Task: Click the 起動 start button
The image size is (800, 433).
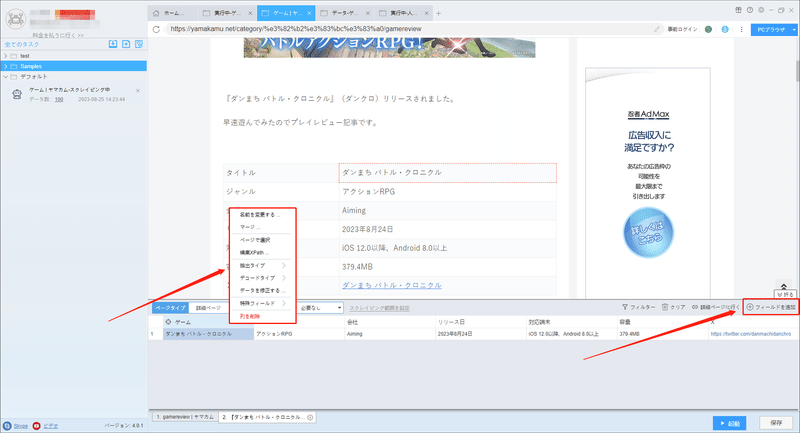Action: [x=730, y=423]
